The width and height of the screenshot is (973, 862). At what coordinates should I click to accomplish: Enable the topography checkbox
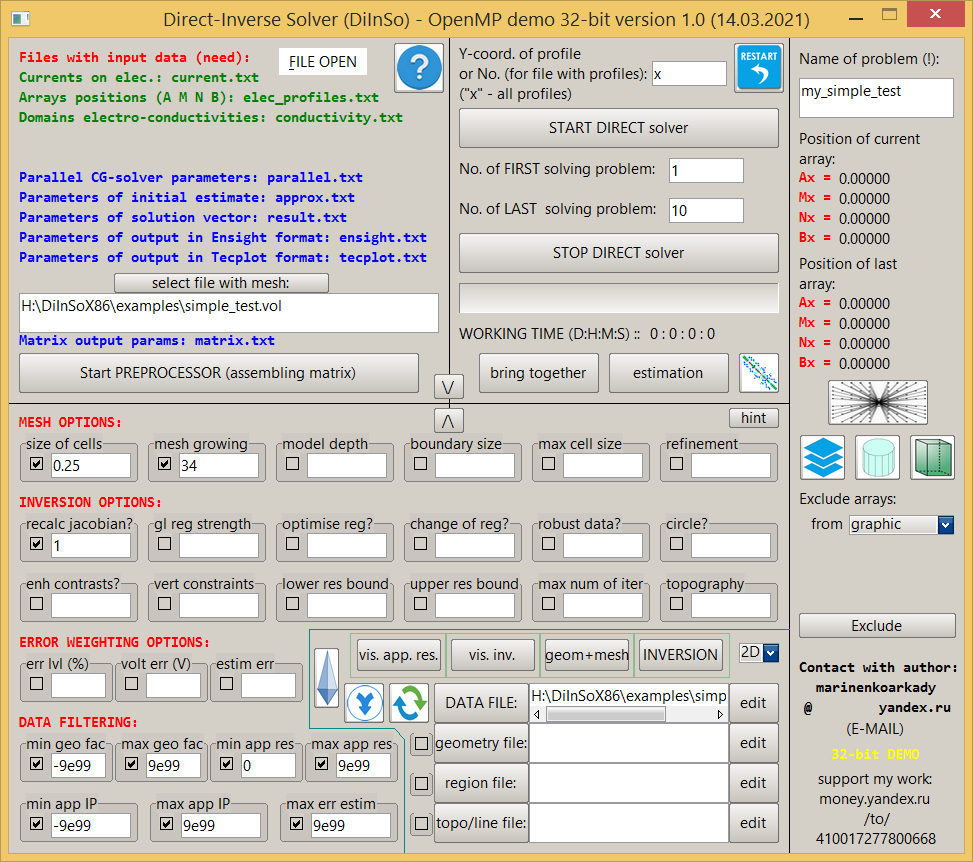click(676, 603)
